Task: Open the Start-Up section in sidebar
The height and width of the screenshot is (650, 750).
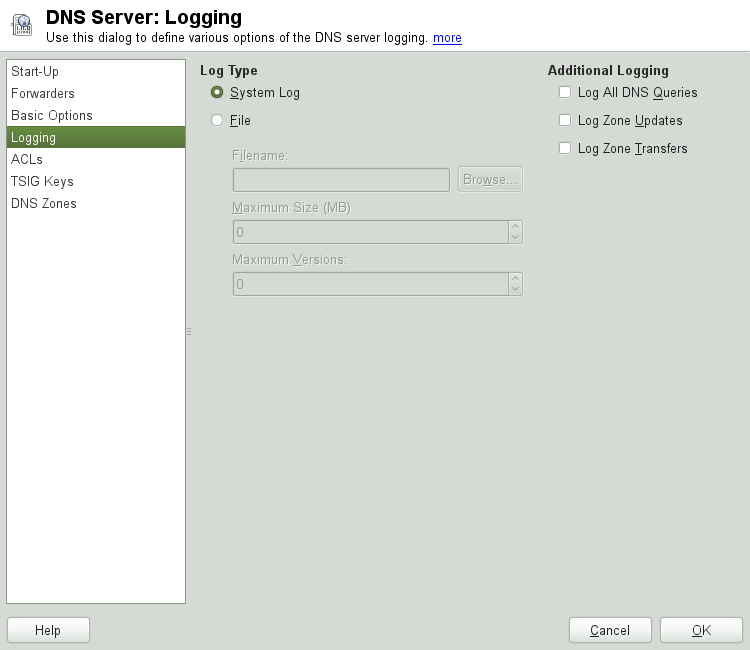Action: click(x=96, y=71)
